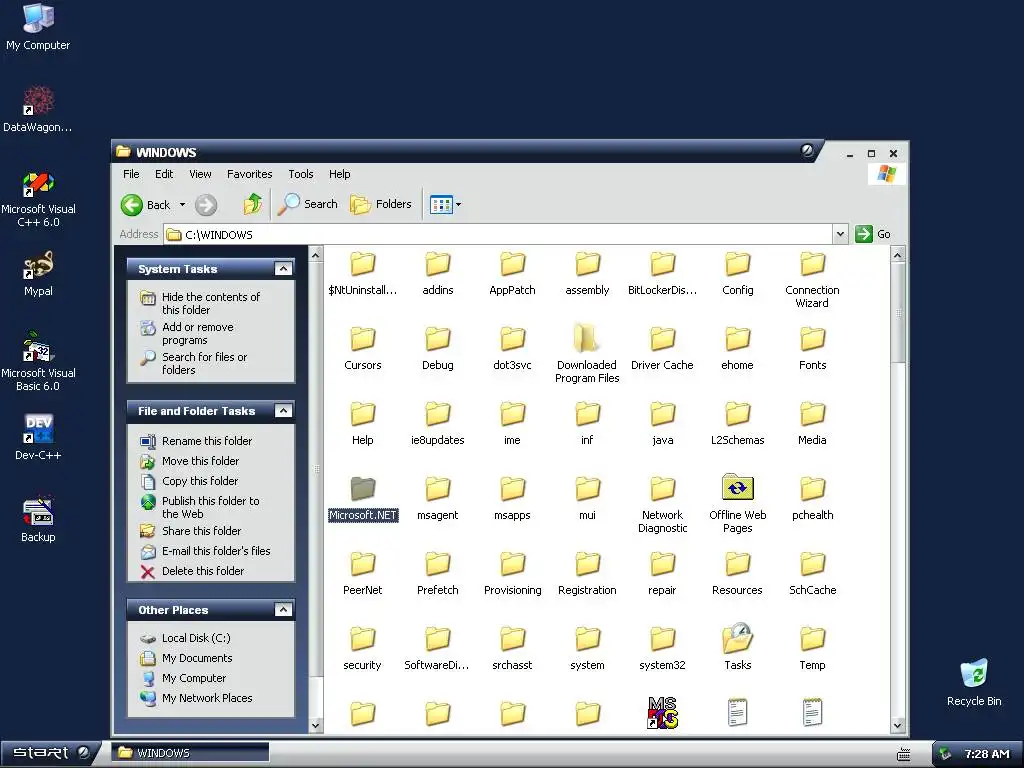Open Microsoft Visual C++ 6.0 shortcut
Viewport: 1024px width, 768px height.
38,199
